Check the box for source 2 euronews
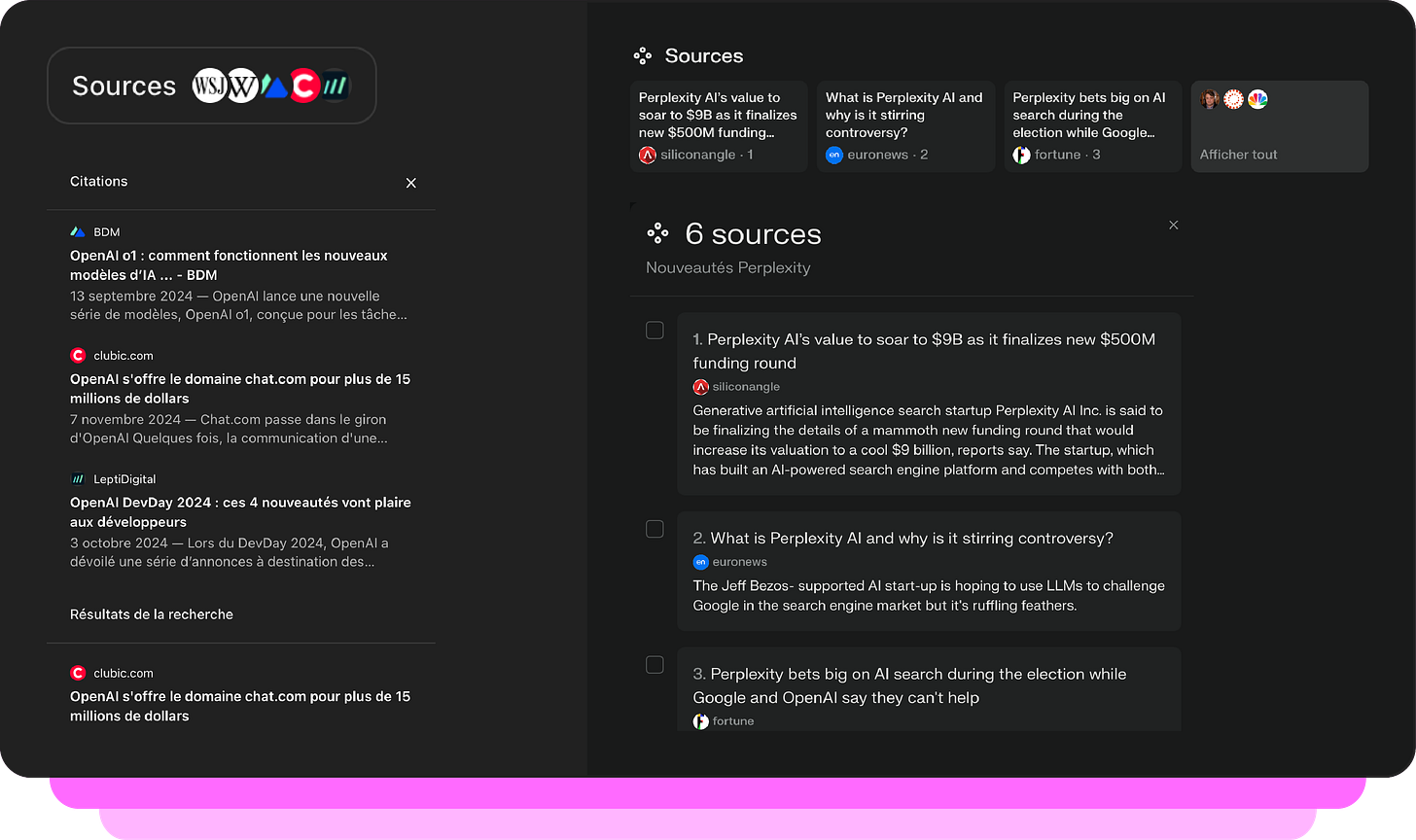This screenshot has height=840, width=1416. point(655,529)
